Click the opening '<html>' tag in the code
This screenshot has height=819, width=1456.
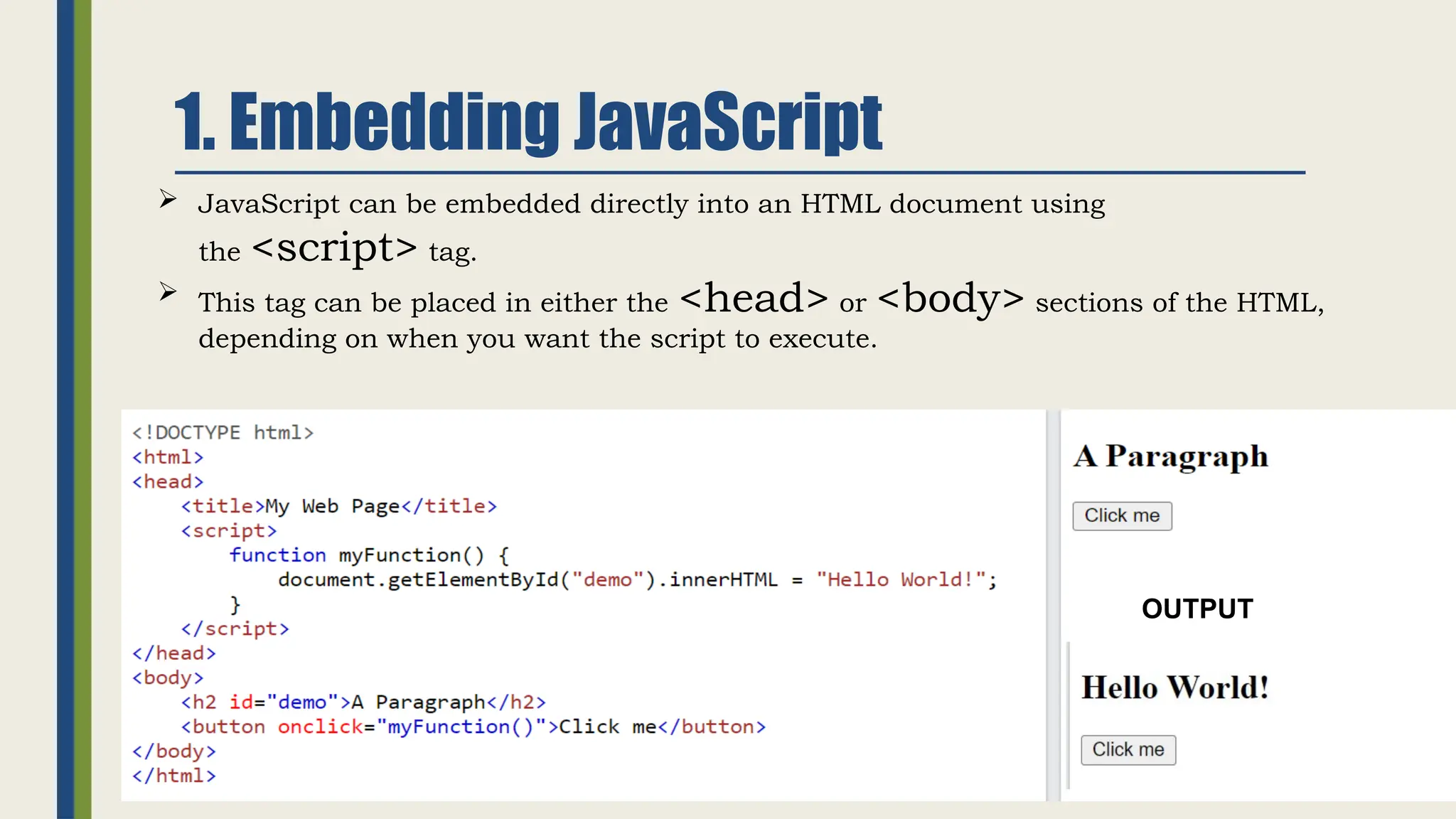click(168, 457)
